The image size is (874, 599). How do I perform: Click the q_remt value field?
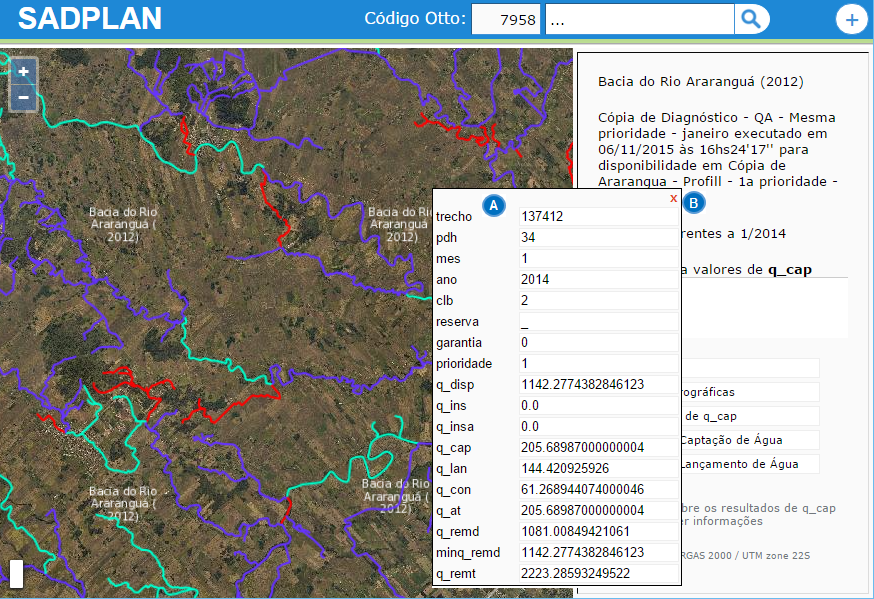[x=597, y=573]
